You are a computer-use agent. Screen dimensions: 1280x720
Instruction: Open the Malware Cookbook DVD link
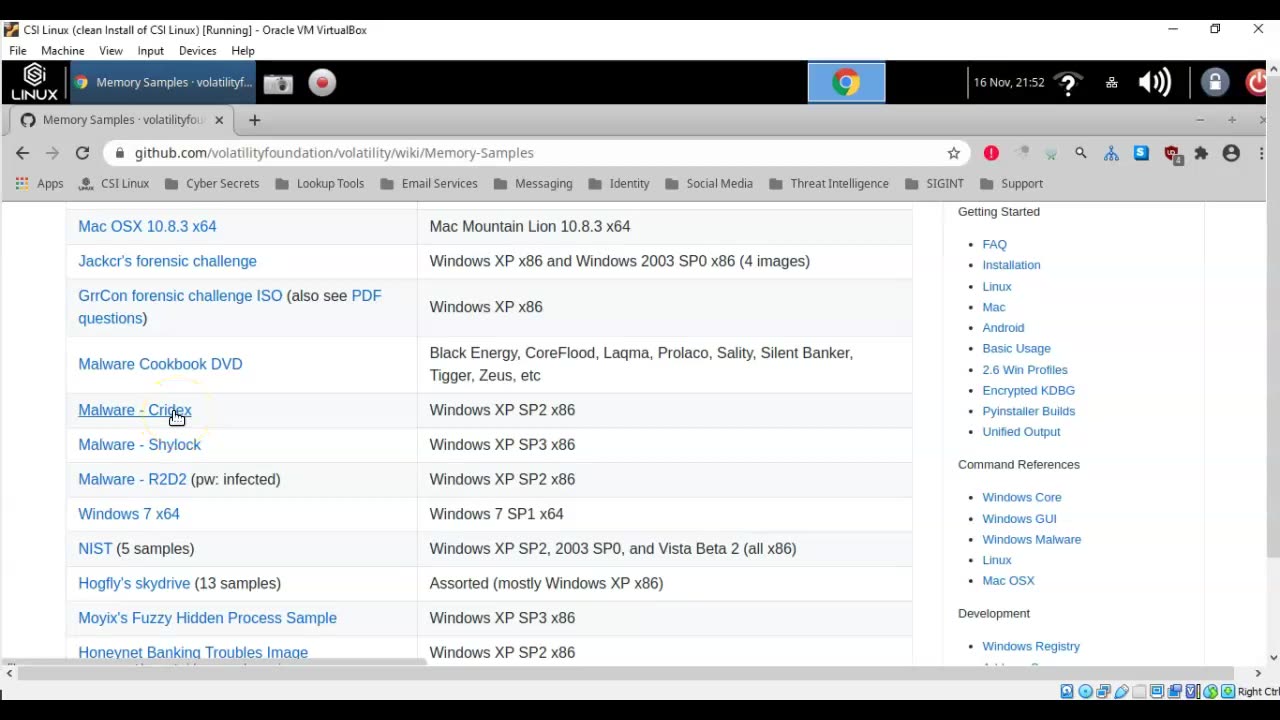[160, 364]
